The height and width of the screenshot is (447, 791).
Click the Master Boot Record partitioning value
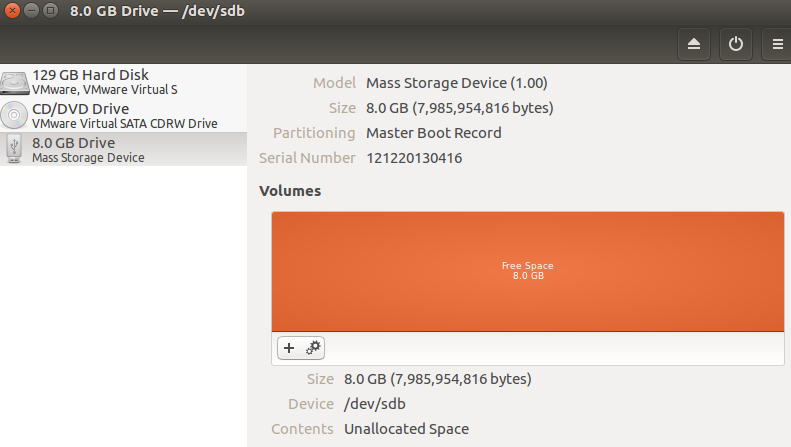(434, 133)
